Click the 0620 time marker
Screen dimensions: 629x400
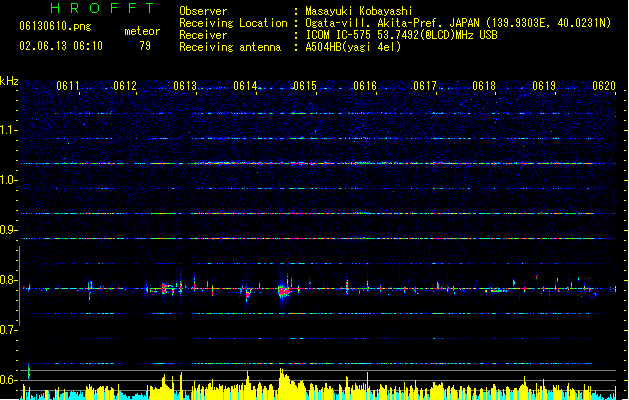604,86
